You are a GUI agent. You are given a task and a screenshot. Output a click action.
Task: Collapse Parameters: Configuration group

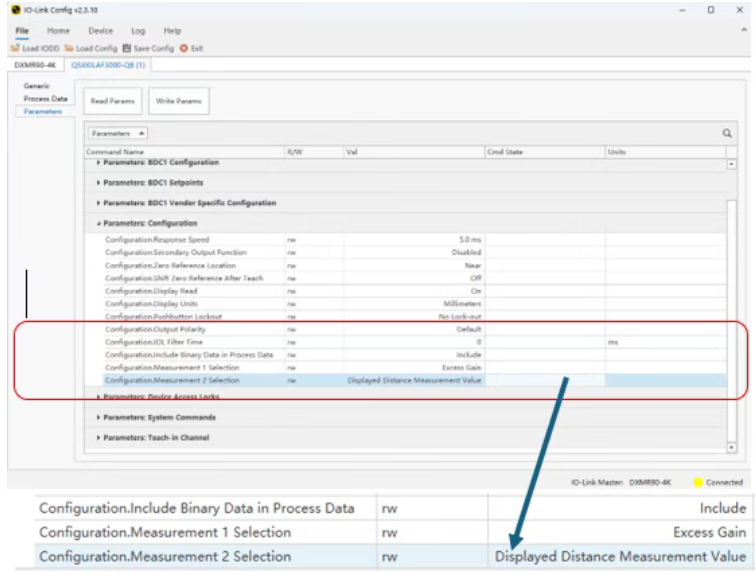click(98, 223)
